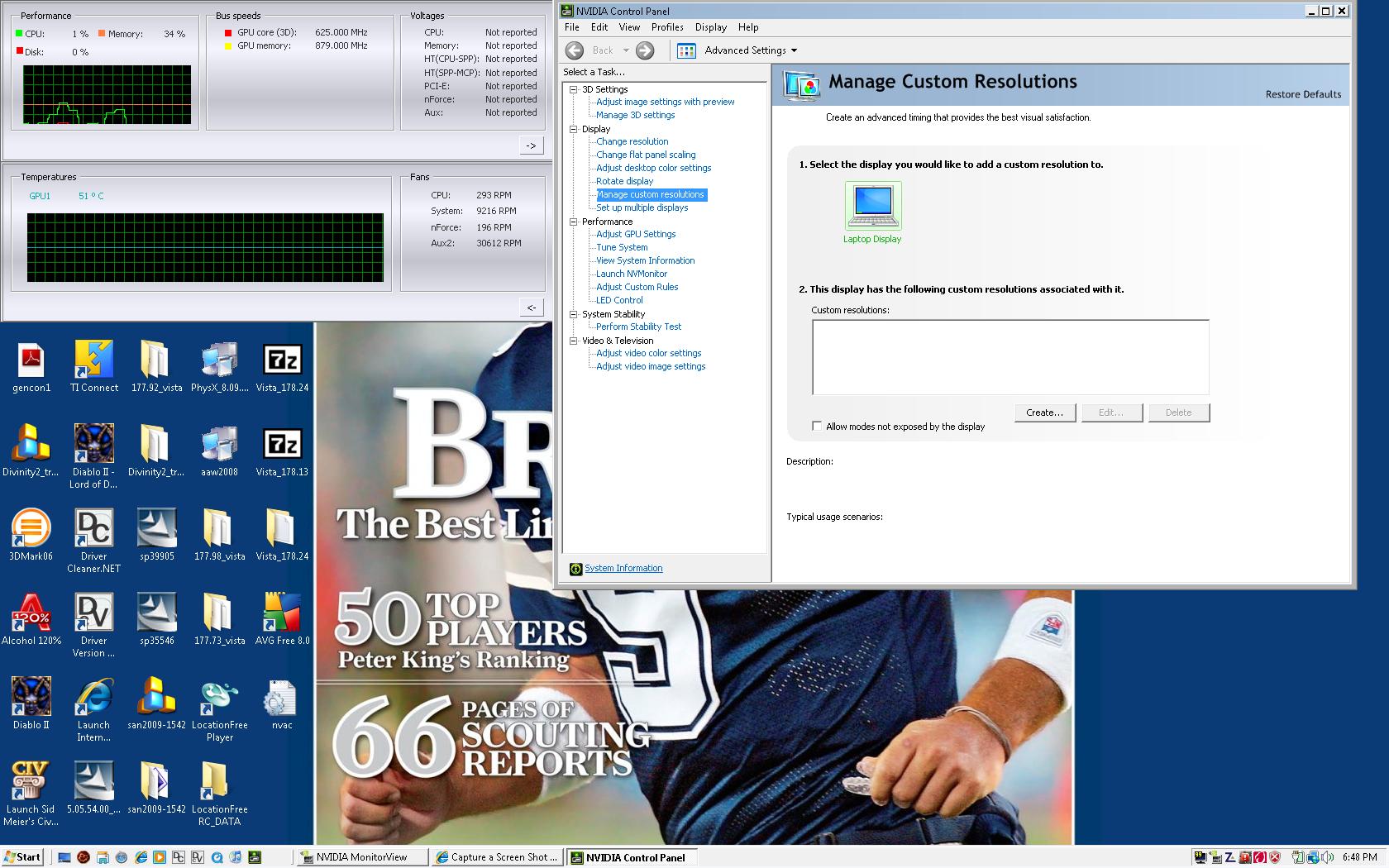Collapse the Video & Television tree node

click(x=574, y=341)
